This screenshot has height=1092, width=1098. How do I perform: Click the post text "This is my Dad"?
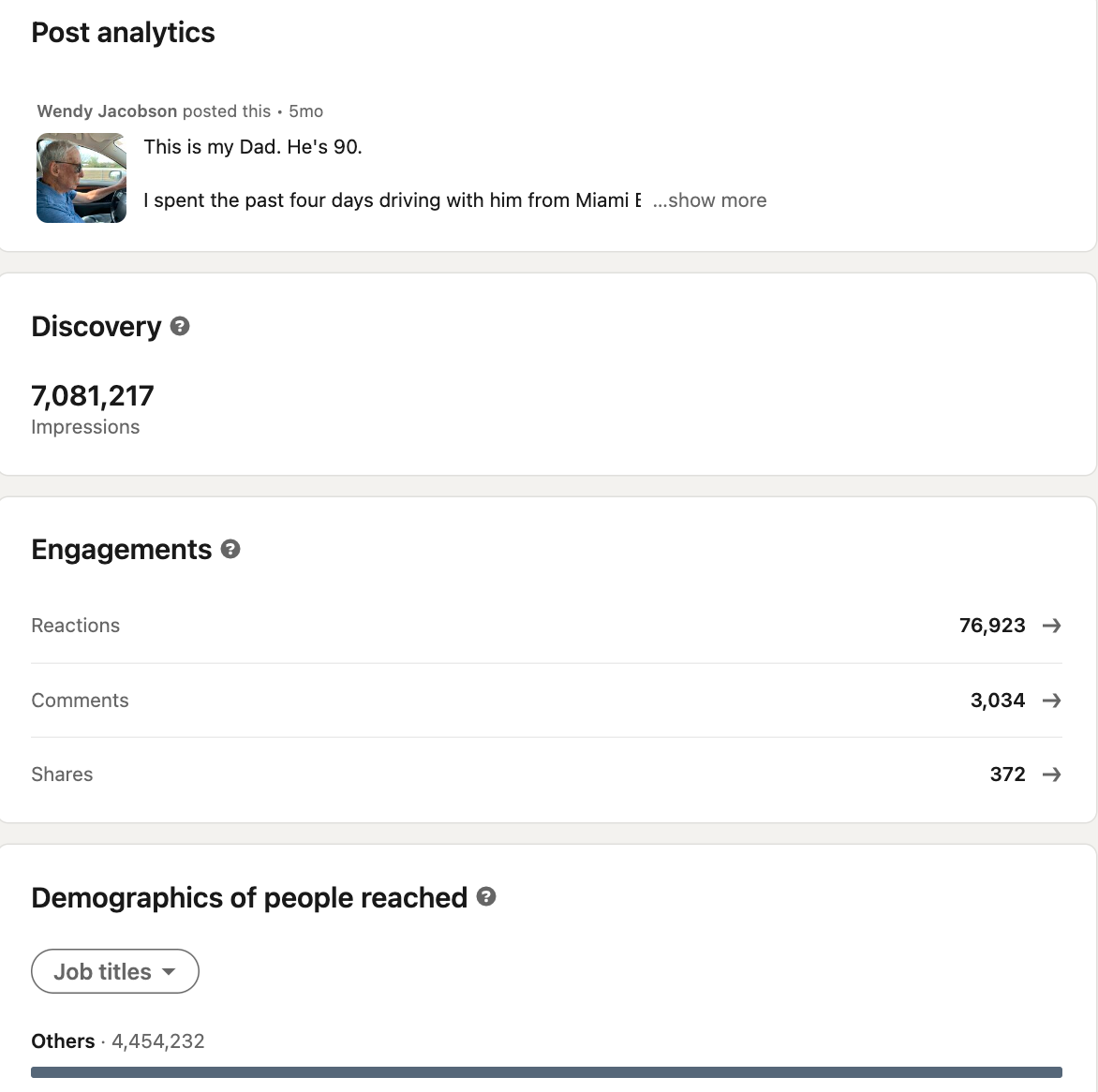click(253, 147)
